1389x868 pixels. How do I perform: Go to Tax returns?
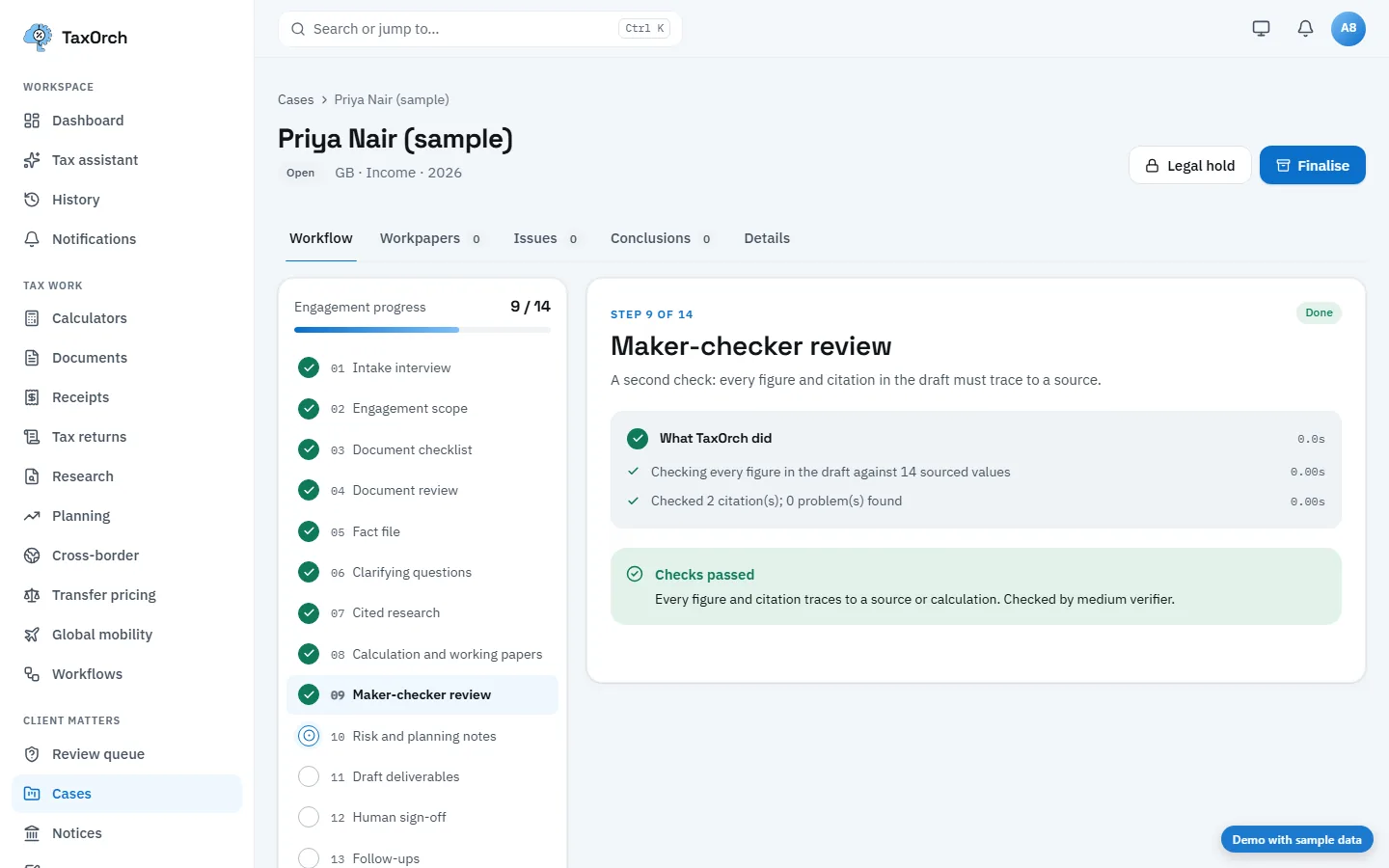click(x=126, y=437)
